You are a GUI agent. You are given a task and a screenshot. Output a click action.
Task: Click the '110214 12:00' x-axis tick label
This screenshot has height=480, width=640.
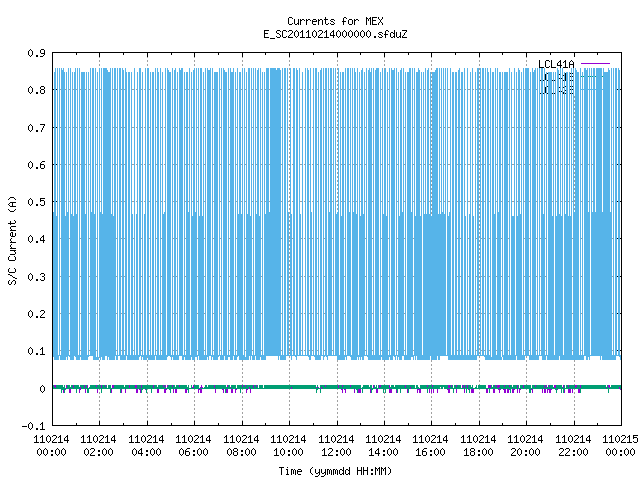pyautogui.click(x=336, y=446)
